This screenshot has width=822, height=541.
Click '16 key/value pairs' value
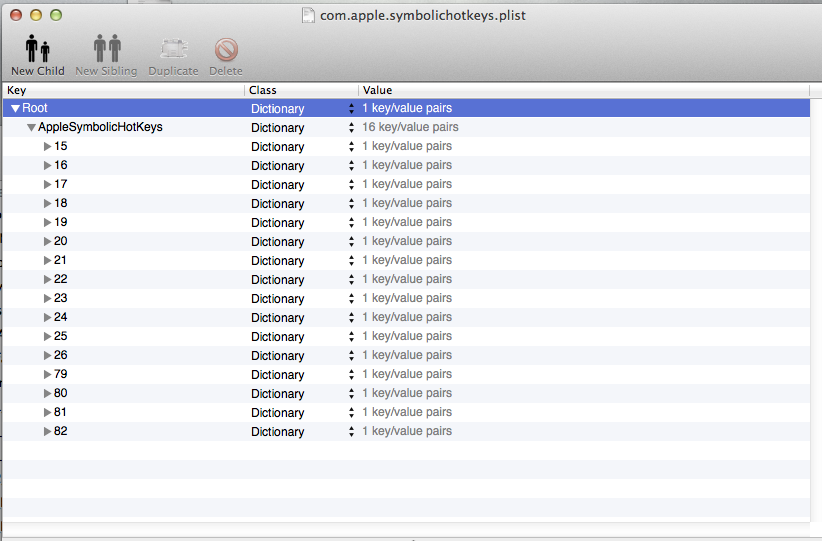410,127
